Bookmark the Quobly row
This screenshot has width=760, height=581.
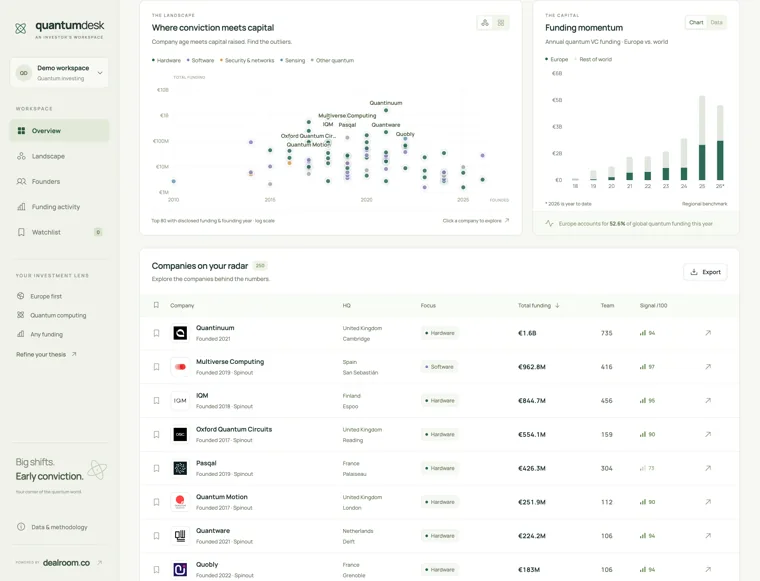[156, 570]
